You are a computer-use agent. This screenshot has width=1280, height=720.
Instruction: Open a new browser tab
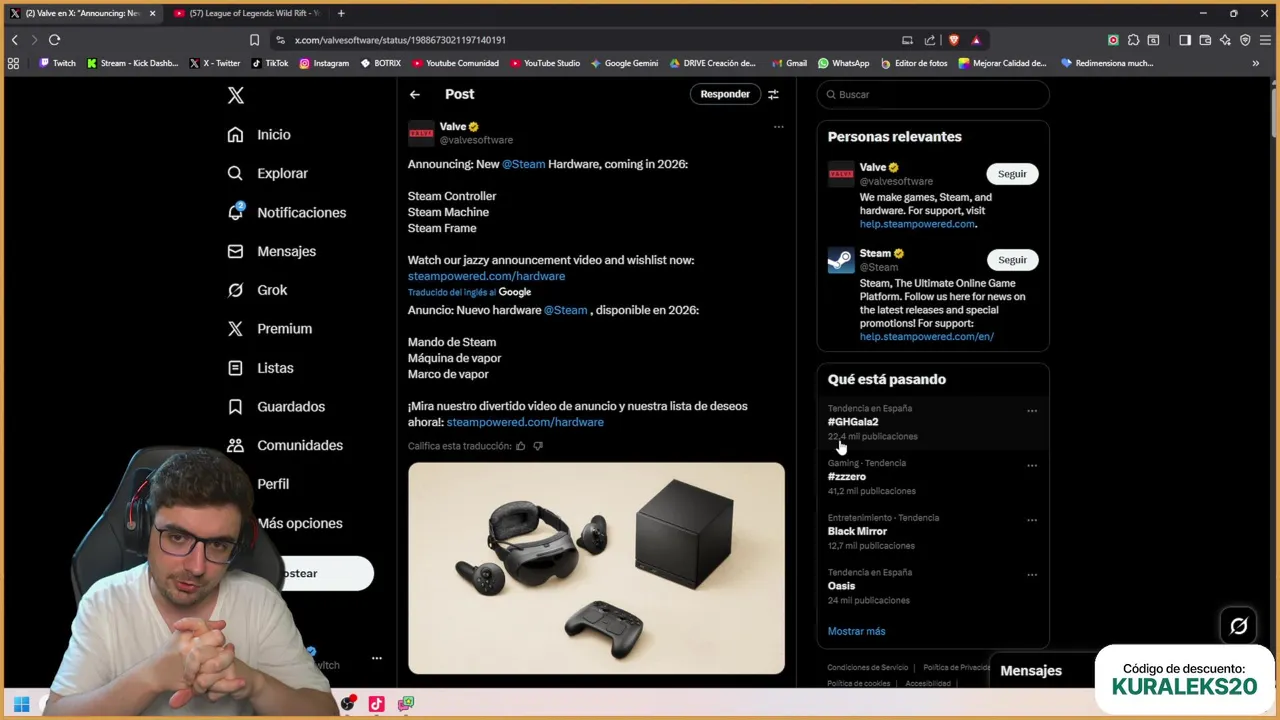(341, 13)
